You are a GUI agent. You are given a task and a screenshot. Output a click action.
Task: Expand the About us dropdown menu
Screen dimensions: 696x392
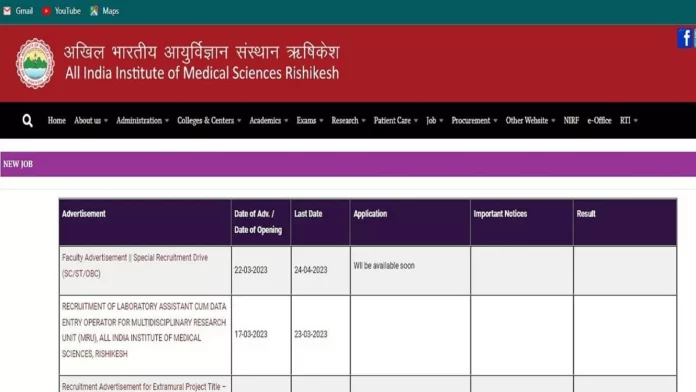click(x=91, y=120)
